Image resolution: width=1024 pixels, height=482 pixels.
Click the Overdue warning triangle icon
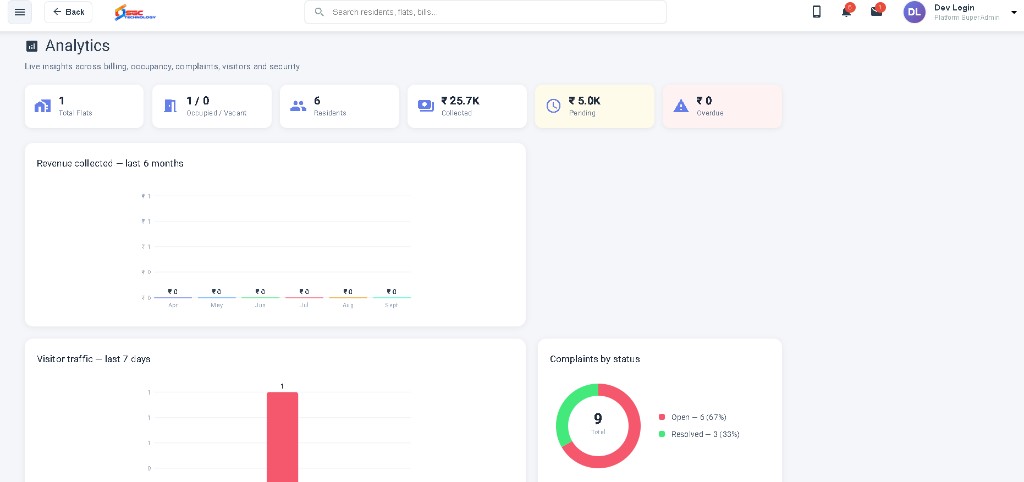[681, 106]
